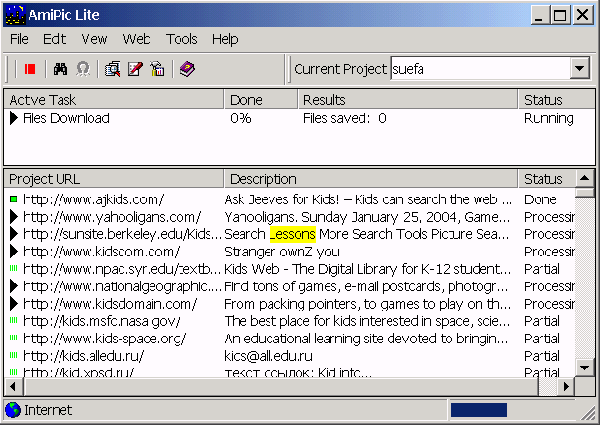Screen dimensions: 600x425
Task: Stop the running task with red stop icon
Action: [x=29, y=69]
